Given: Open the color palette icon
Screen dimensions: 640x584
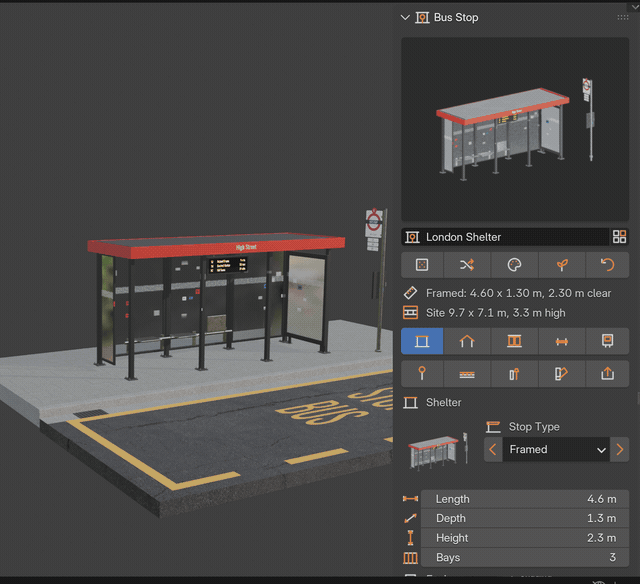Looking at the screenshot, I should point(514,265).
